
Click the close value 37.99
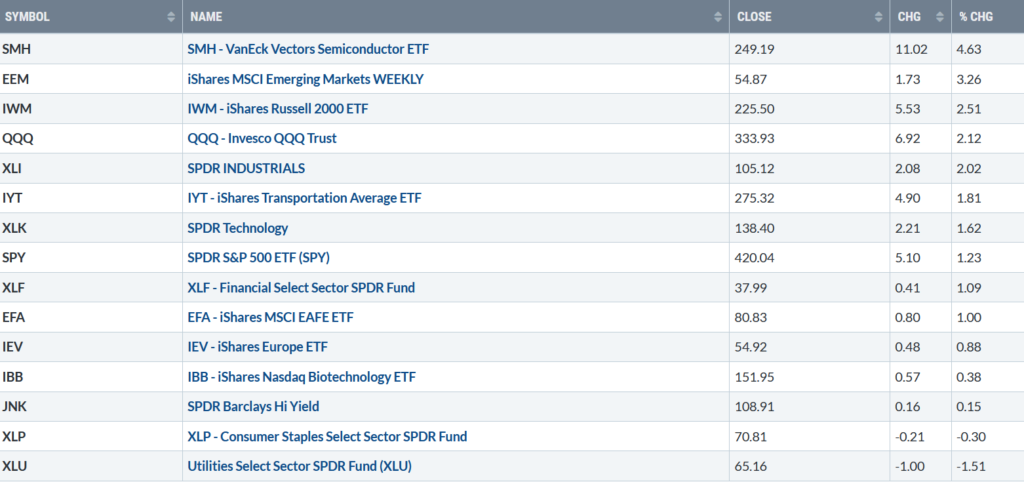click(752, 287)
